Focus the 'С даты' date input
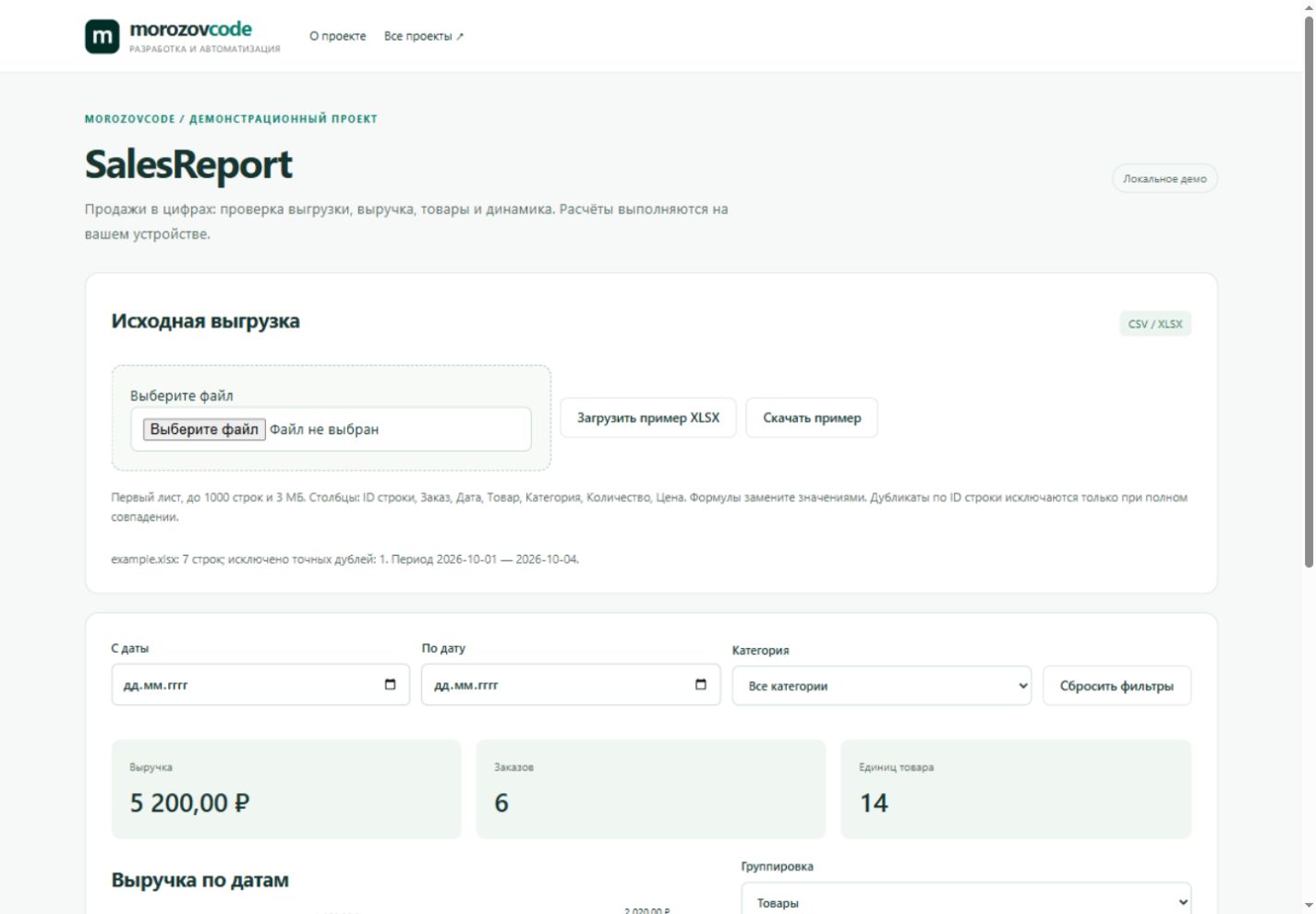The width and height of the screenshot is (1316, 914). pyautogui.click(x=260, y=685)
